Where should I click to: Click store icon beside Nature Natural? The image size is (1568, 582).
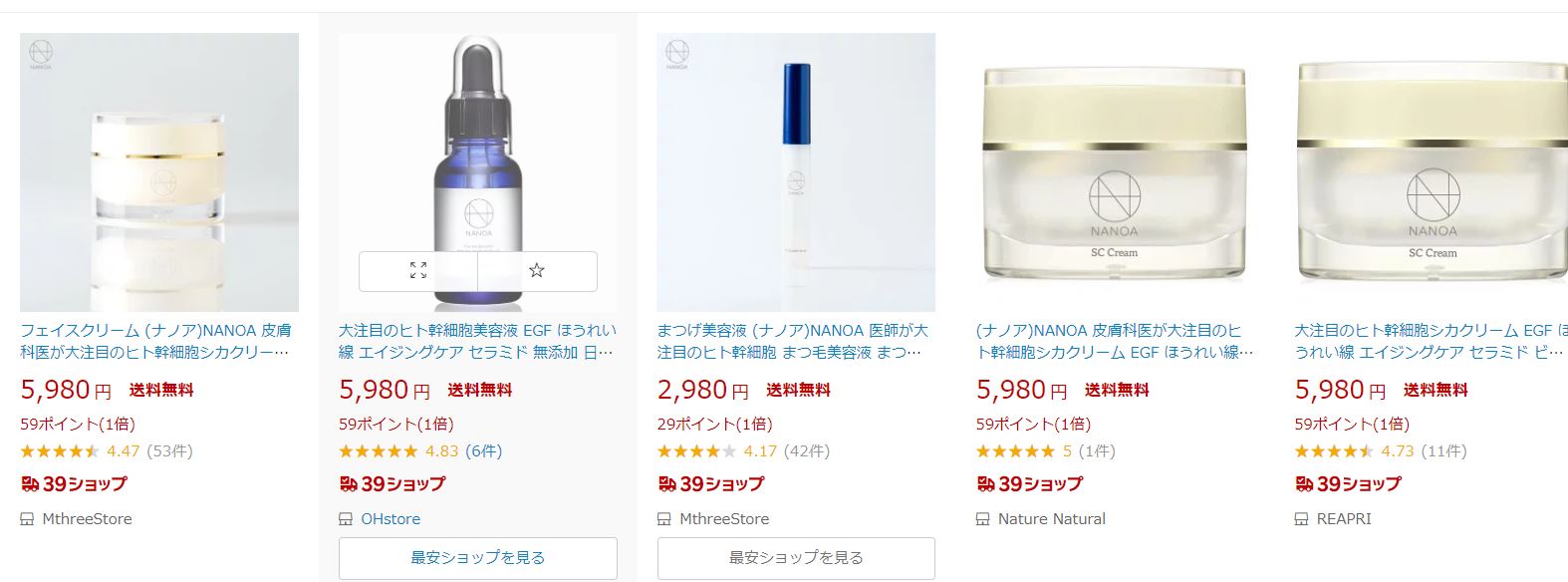(983, 519)
